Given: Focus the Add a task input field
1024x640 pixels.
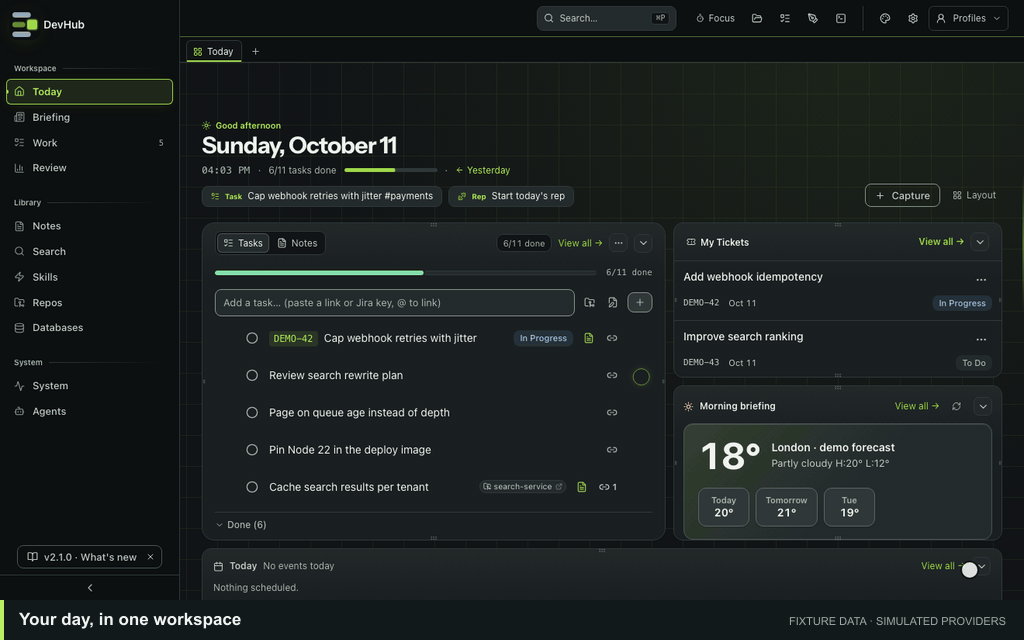Looking at the screenshot, I should pos(394,302).
